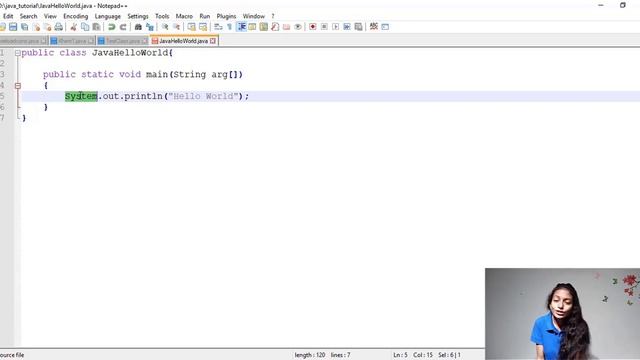Open the View menu

point(50,16)
